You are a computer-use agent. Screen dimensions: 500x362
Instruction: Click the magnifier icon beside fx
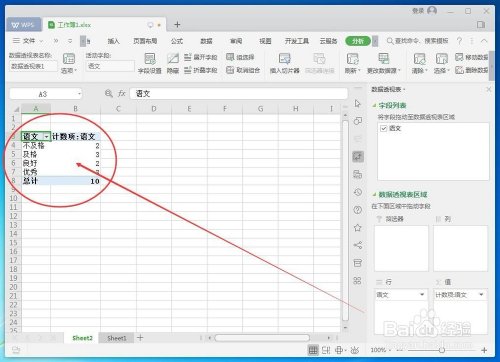(x=109, y=94)
